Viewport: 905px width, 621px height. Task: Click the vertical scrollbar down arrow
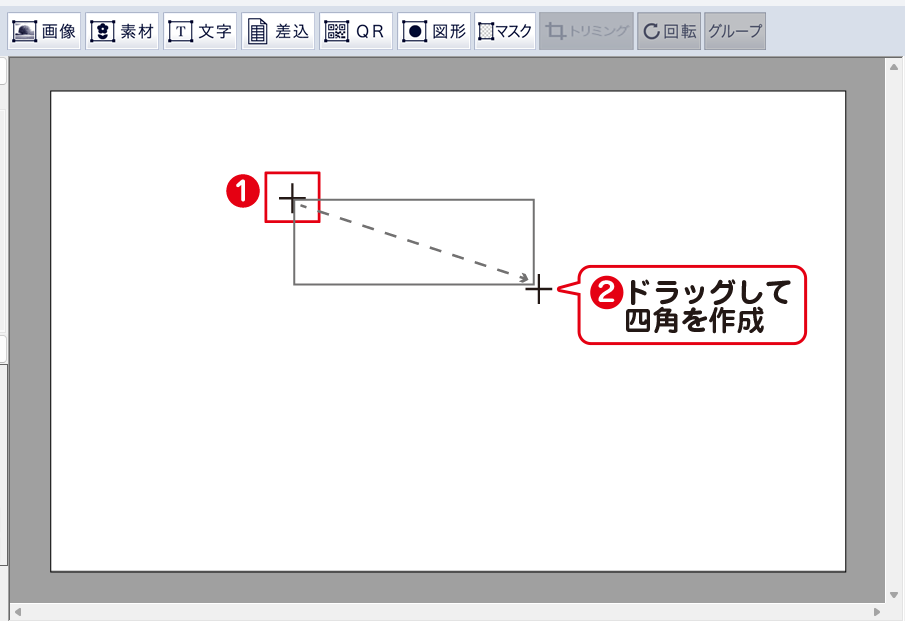(x=893, y=593)
